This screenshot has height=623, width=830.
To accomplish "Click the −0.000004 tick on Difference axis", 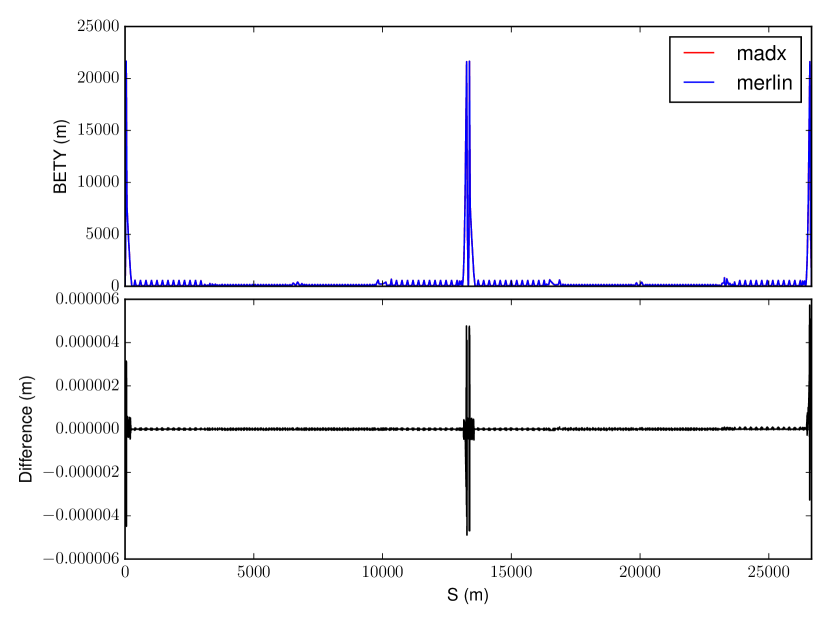I will 82,515.
